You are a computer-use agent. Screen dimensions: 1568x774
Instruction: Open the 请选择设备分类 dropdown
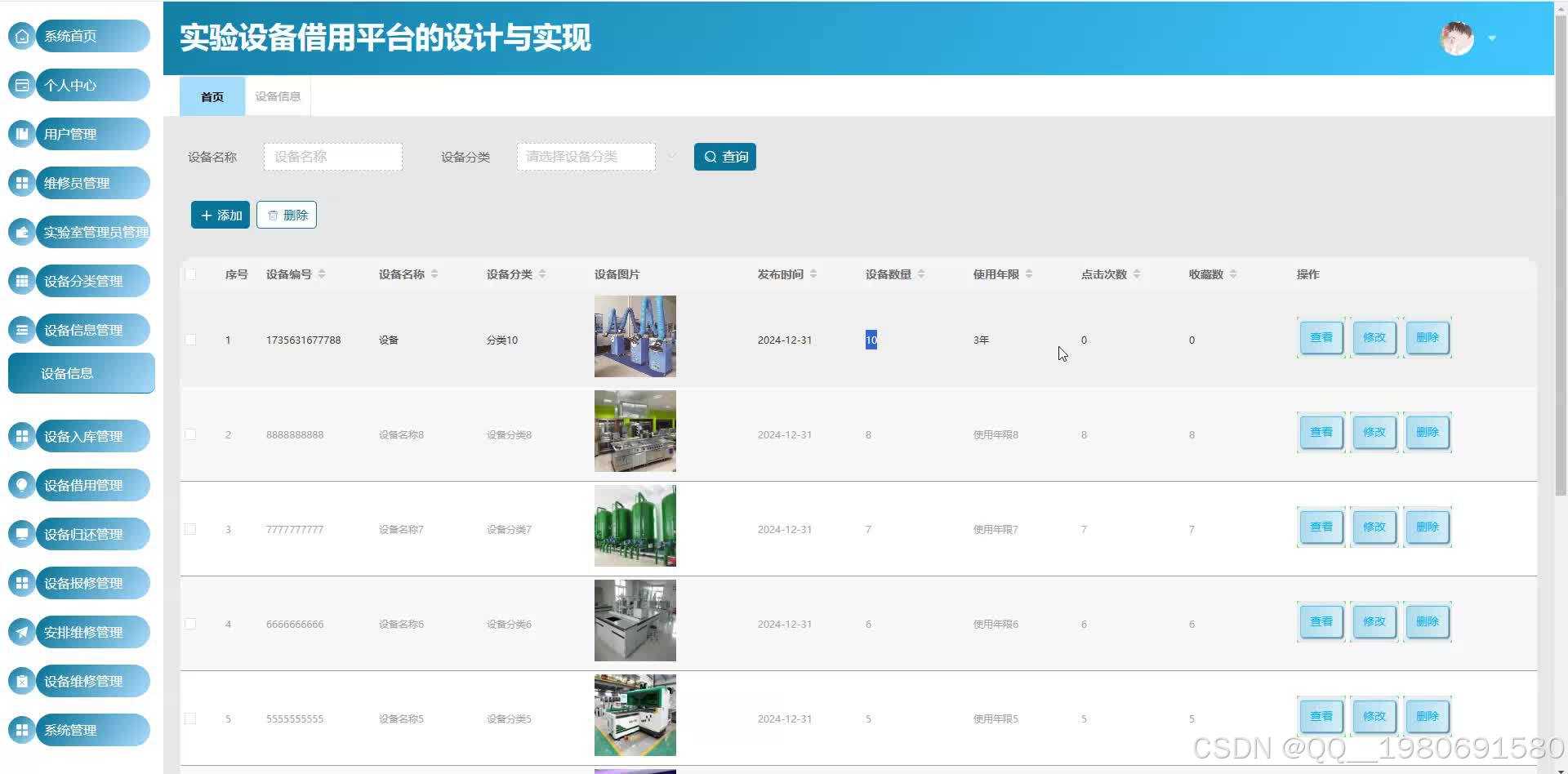pos(586,156)
